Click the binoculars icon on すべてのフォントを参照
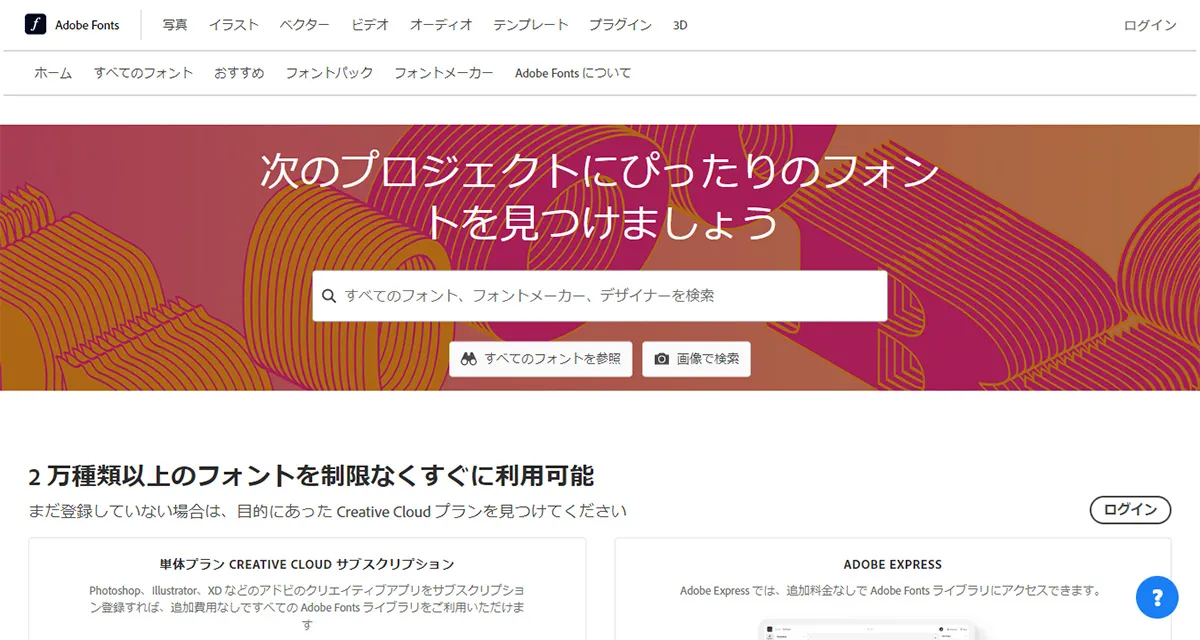The width and height of the screenshot is (1200, 640). [x=468, y=359]
